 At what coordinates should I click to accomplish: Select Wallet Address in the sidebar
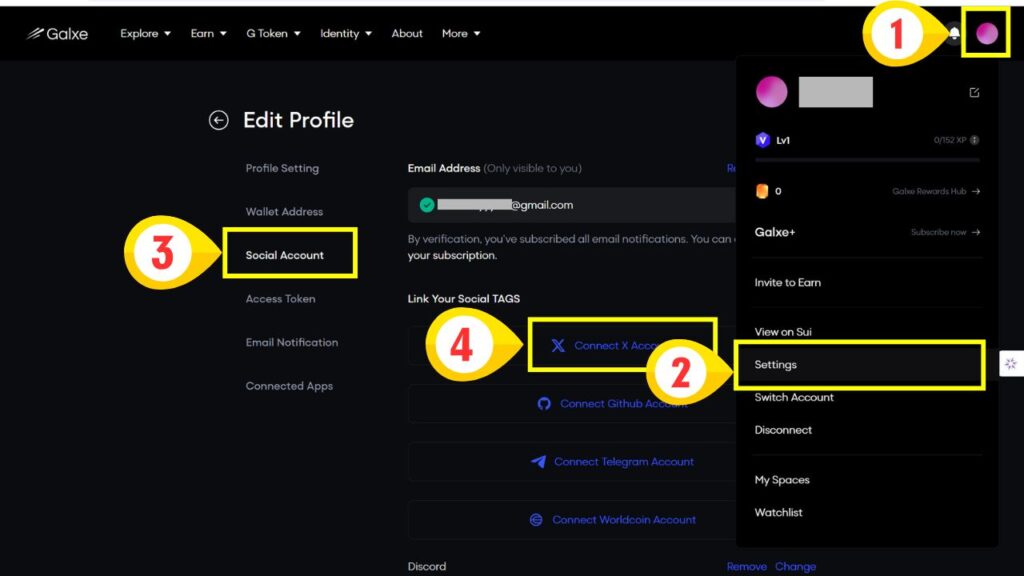point(284,212)
